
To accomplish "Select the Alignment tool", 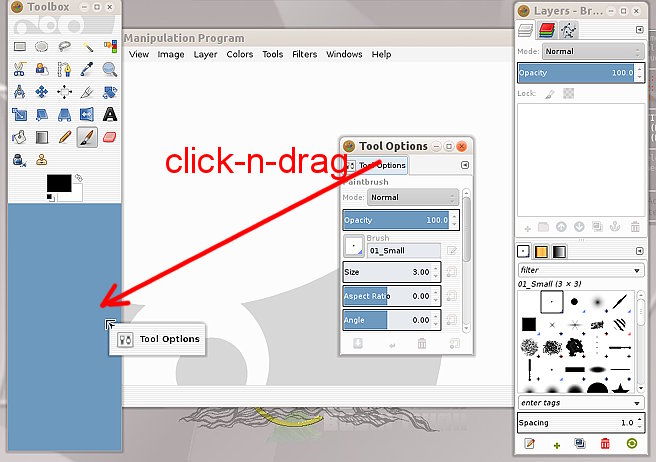I will [64, 92].
